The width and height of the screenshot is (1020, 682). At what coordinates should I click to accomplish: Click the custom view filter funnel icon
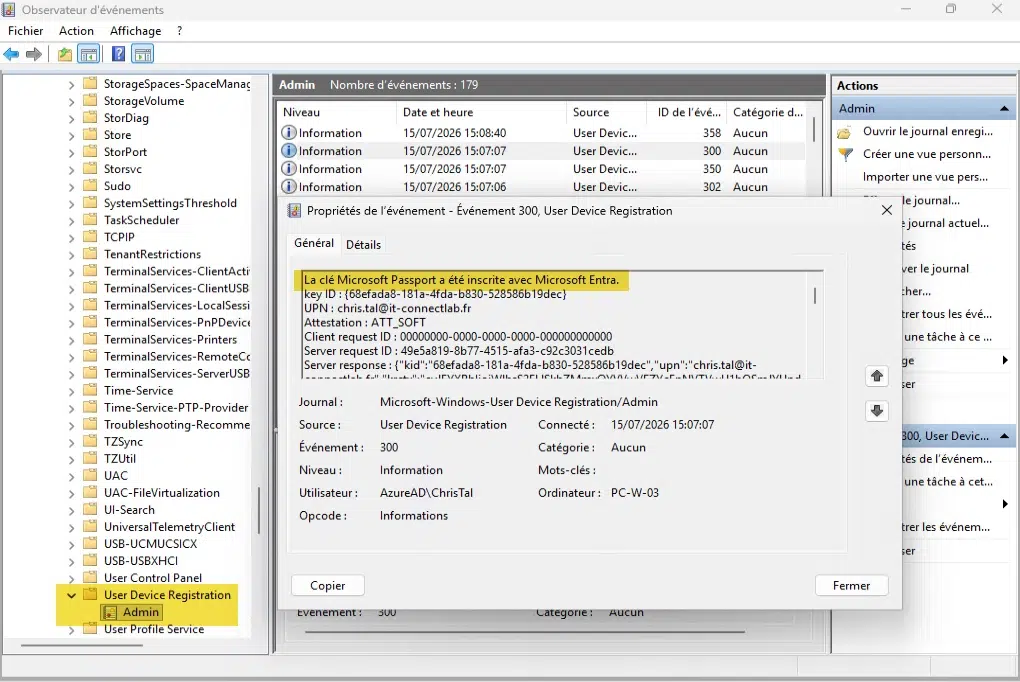tap(845, 155)
